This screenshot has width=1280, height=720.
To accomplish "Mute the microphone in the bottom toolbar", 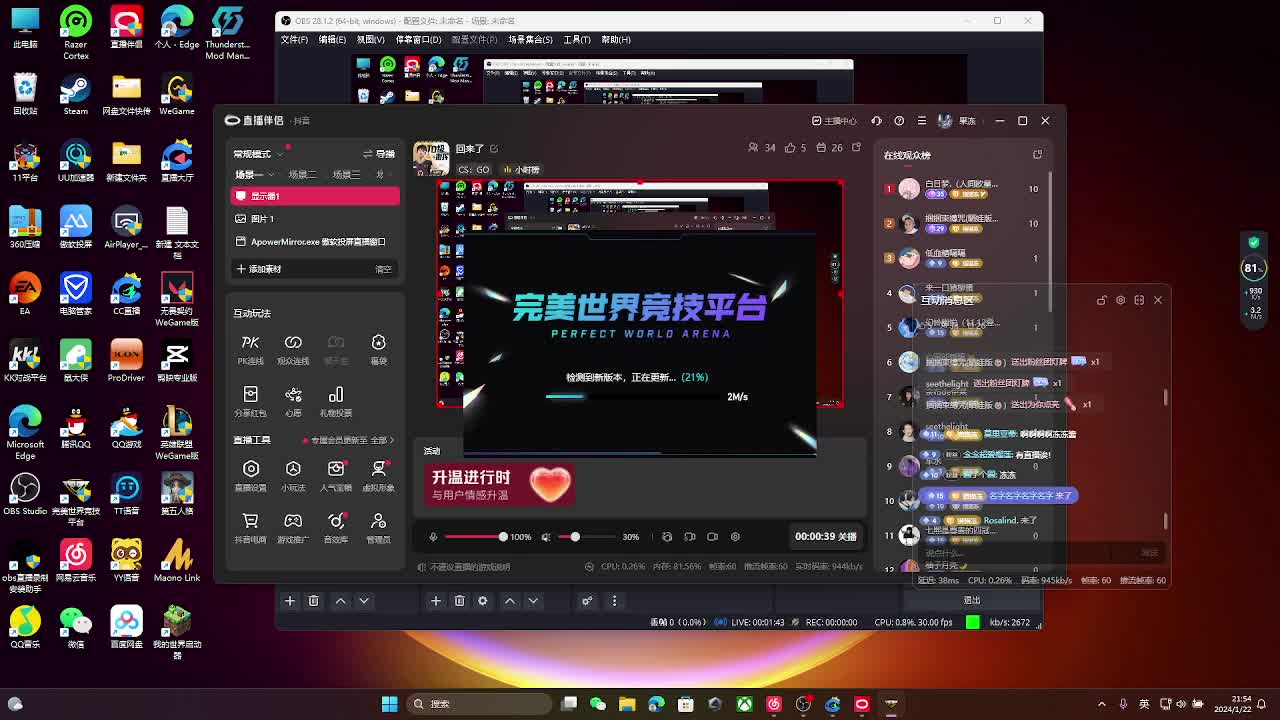I will point(432,537).
